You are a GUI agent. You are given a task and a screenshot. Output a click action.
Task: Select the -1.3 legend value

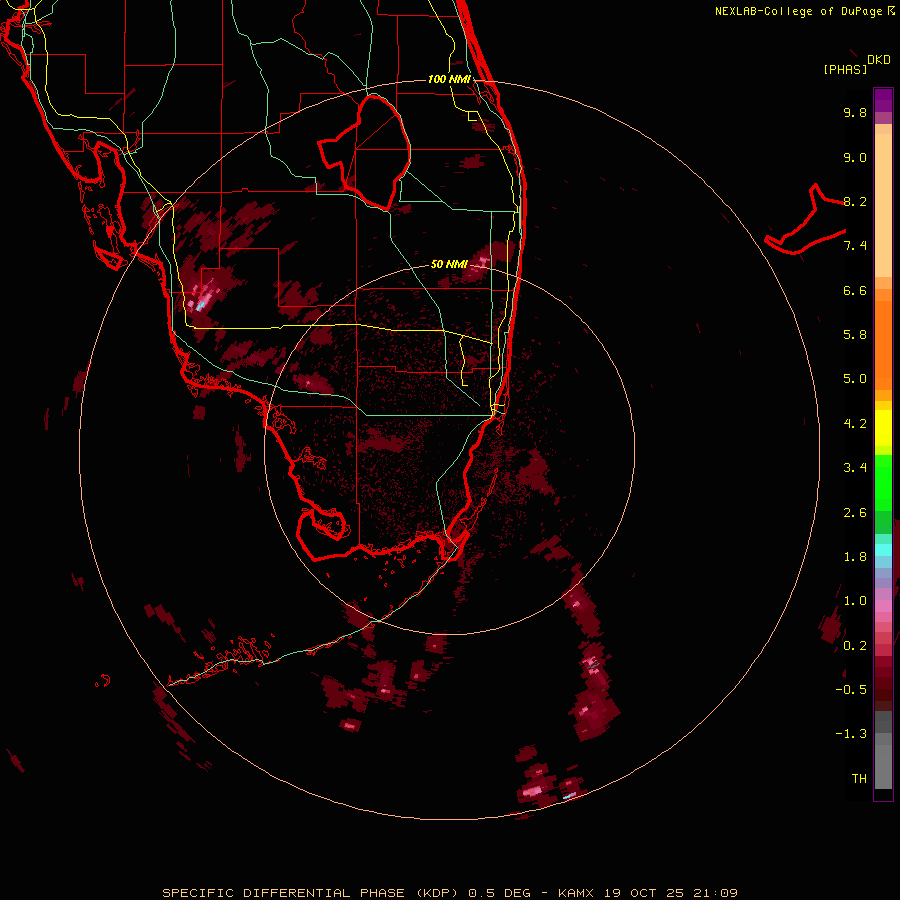tap(851, 734)
